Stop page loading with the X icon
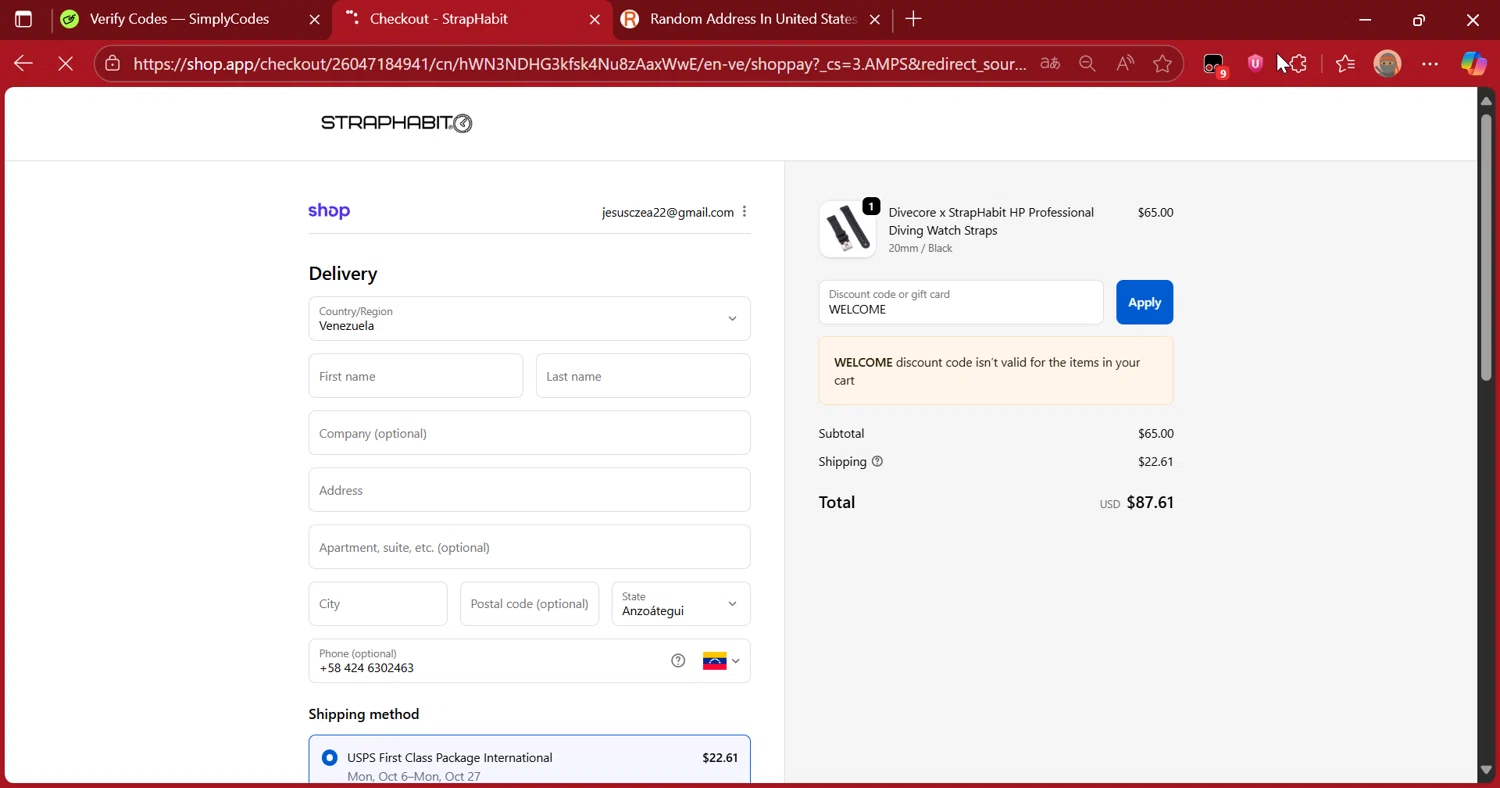This screenshot has width=1500, height=788. [66, 63]
